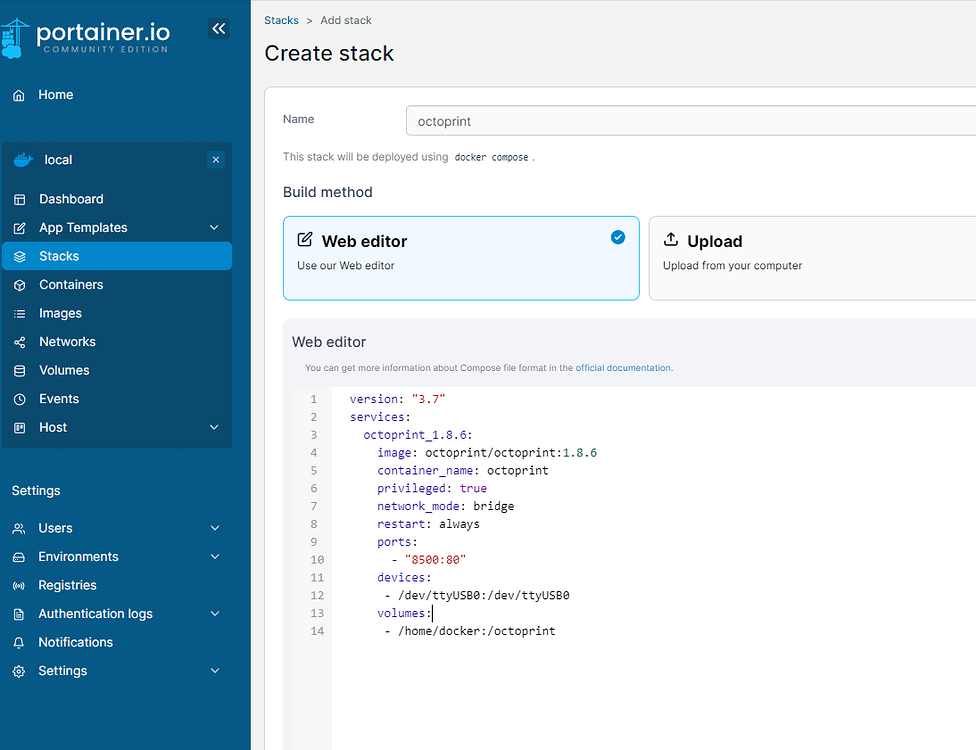Click the stack Name input field
Image resolution: width=976 pixels, height=750 pixels.
click(690, 121)
